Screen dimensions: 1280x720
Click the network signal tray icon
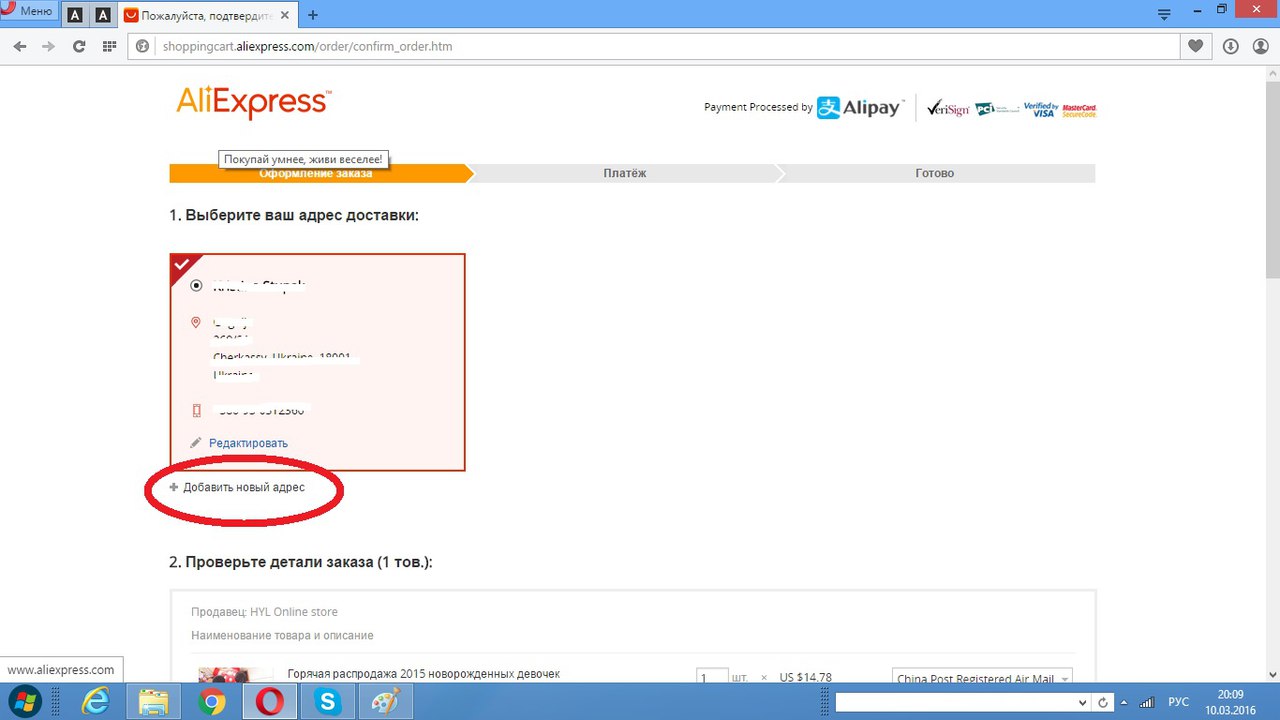(1147, 702)
